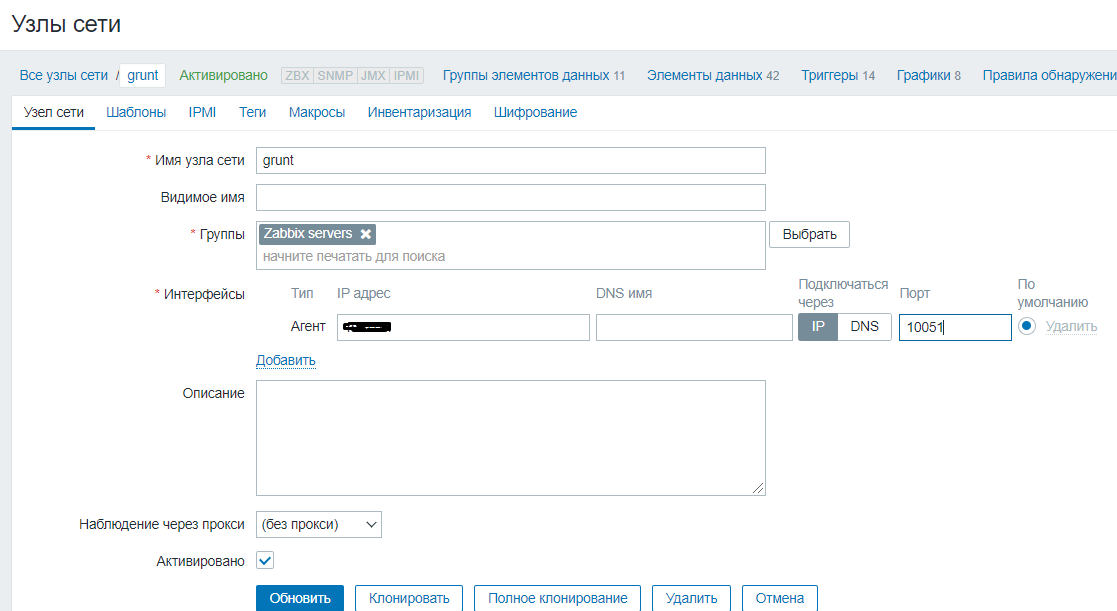
Task: Switch the Агент interface connection to DNS
Action: [864, 326]
